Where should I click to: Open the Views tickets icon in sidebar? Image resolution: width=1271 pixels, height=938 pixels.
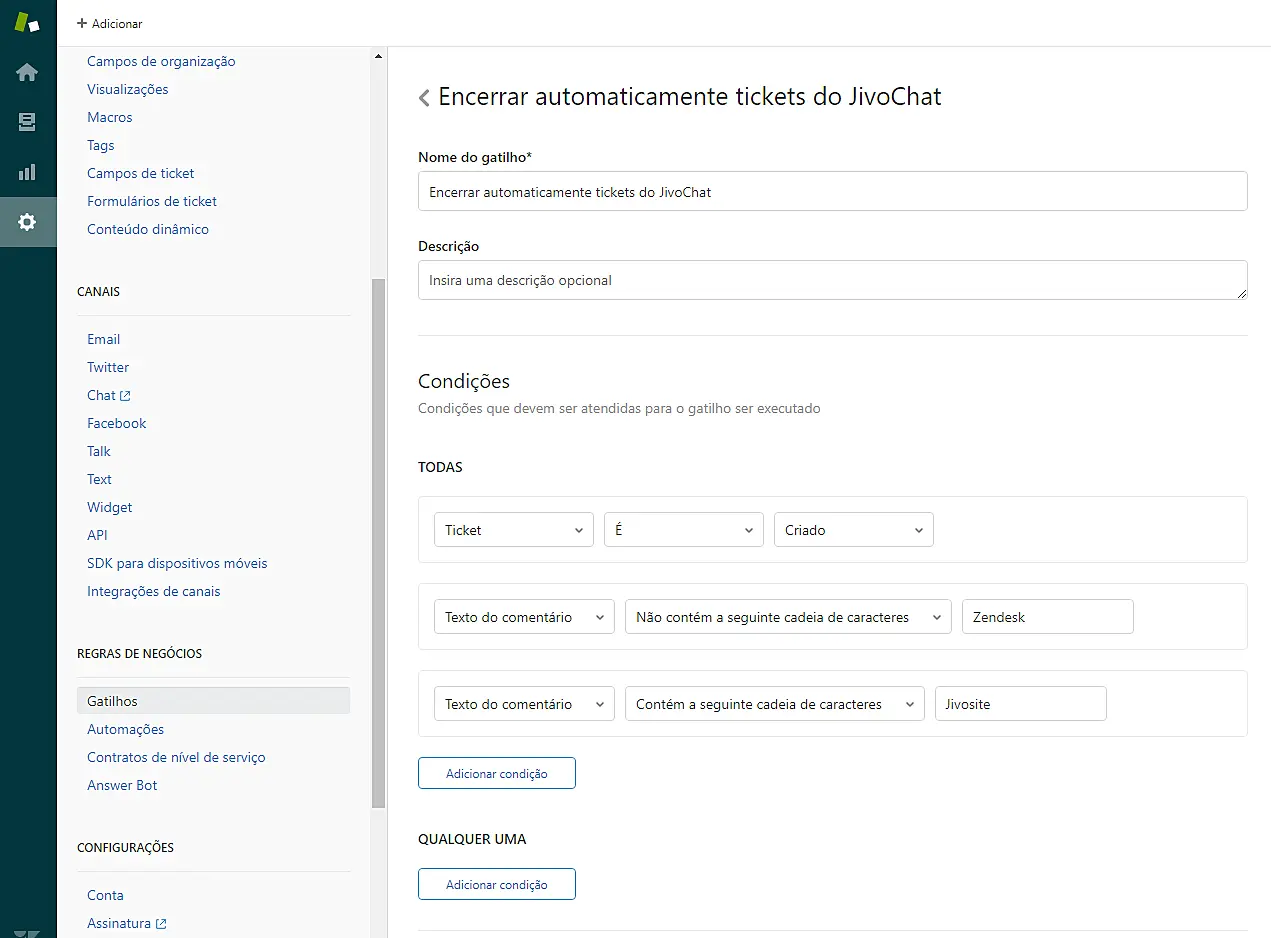pos(27,122)
